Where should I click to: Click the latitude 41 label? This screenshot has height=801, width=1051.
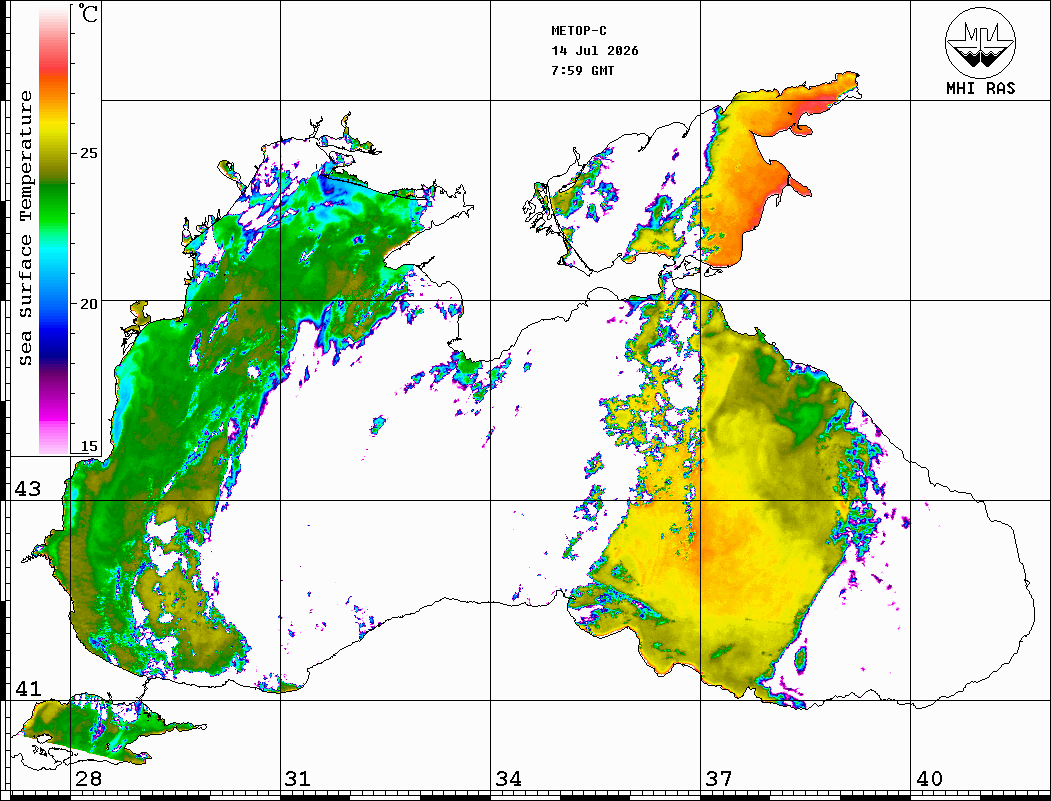click(x=28, y=688)
